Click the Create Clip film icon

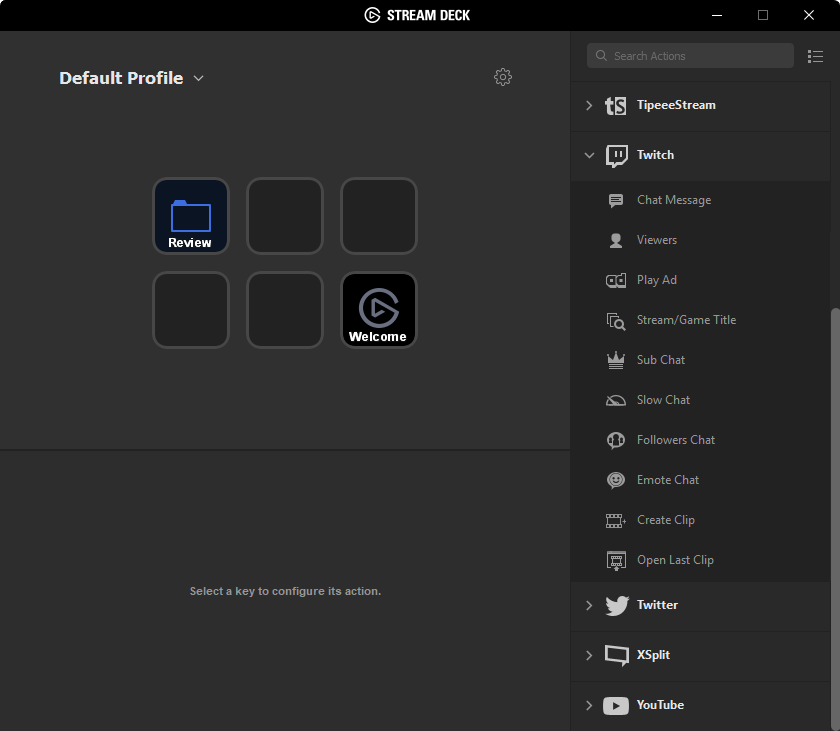tap(616, 521)
